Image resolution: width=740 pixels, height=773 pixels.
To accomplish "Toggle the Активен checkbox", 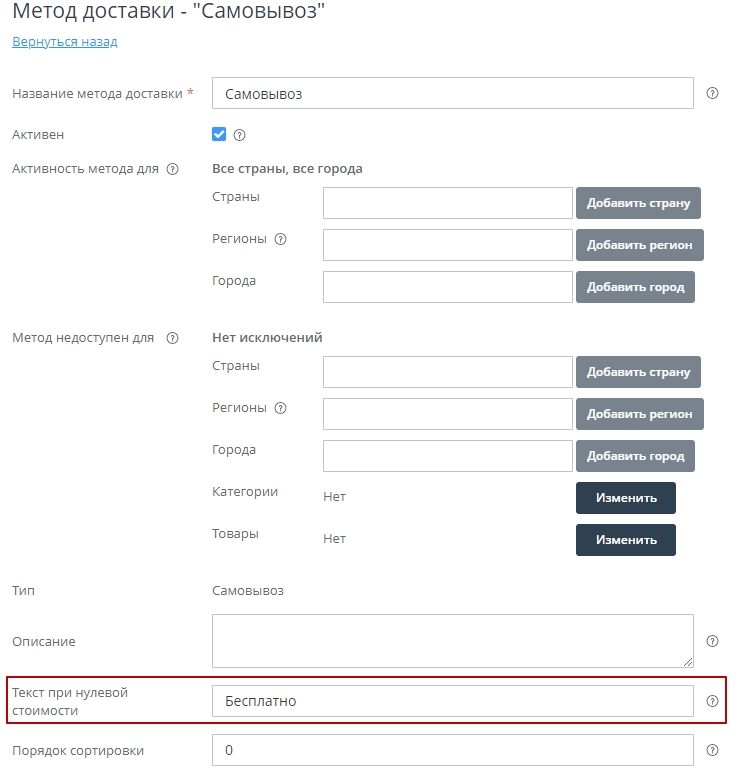I will [219, 134].
